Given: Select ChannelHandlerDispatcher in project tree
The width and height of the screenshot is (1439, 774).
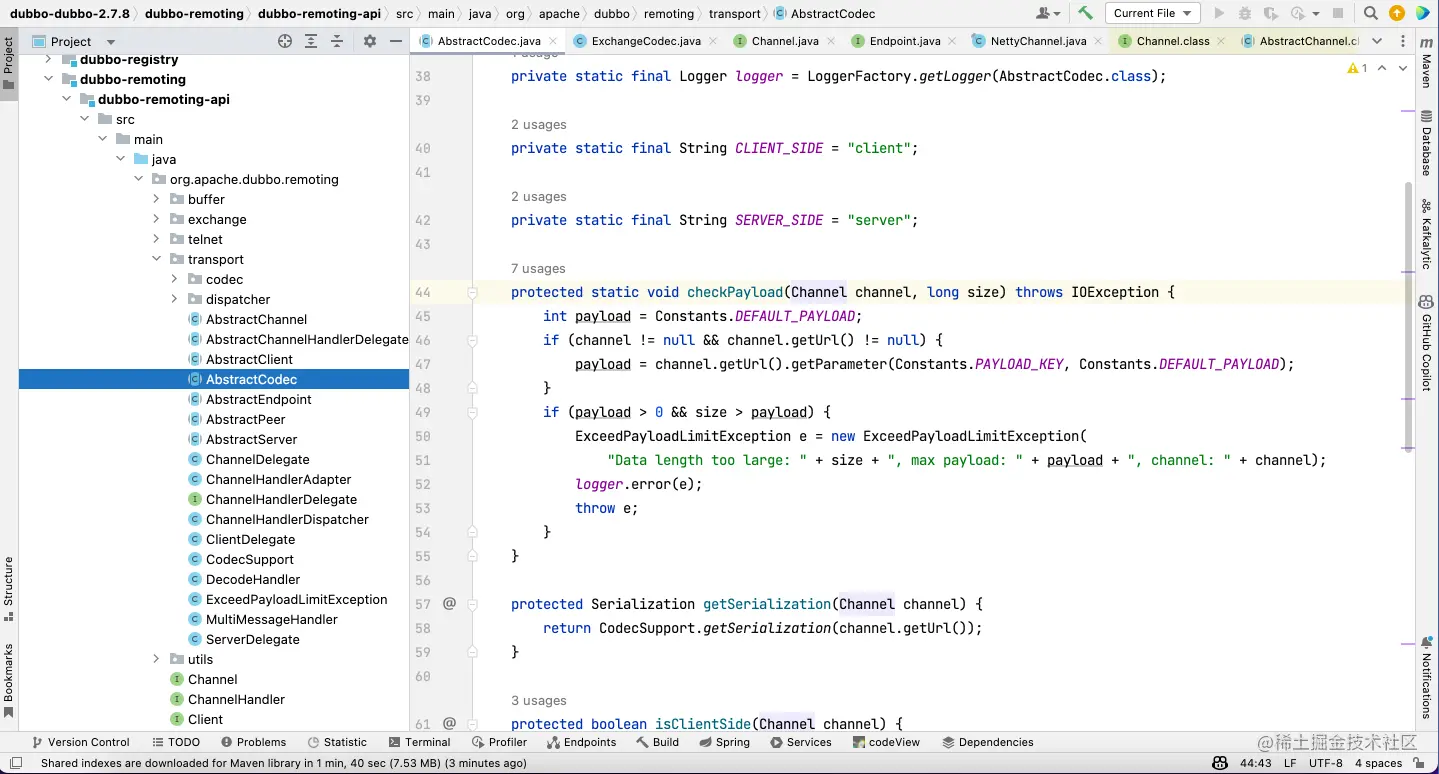Looking at the screenshot, I should click(x=287, y=519).
